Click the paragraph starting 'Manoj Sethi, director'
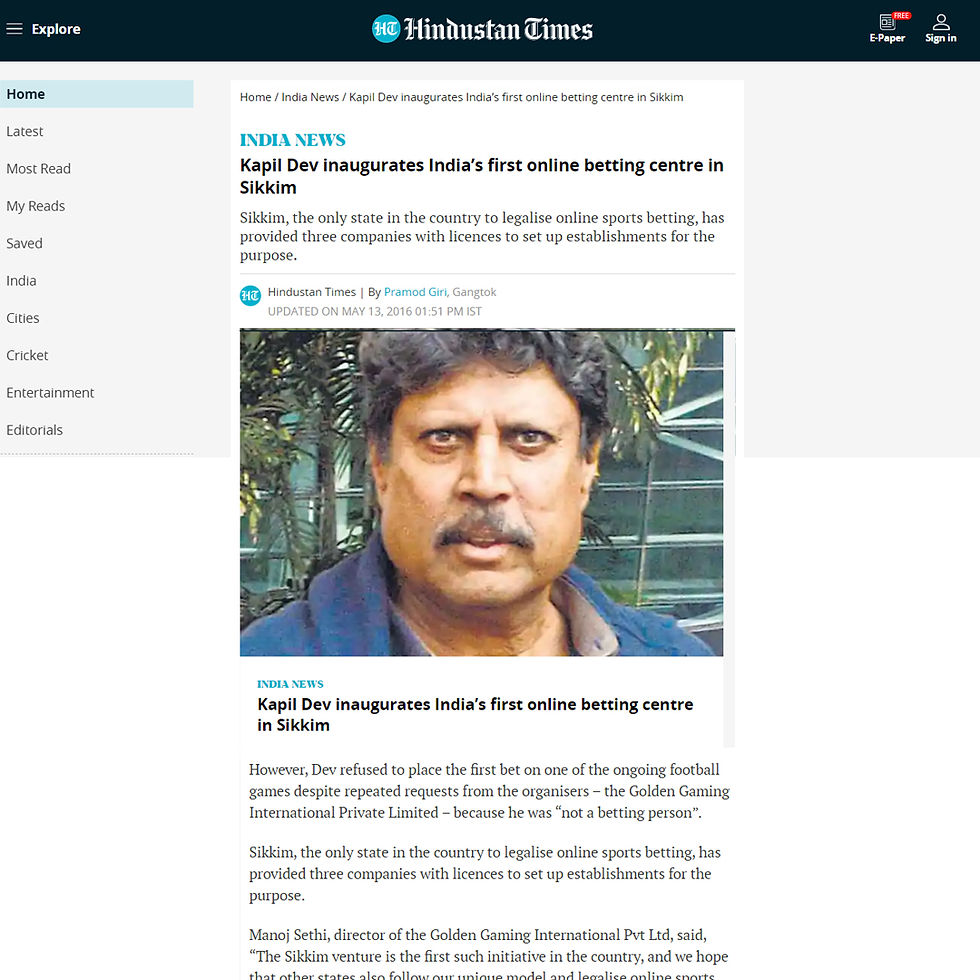 (489, 955)
